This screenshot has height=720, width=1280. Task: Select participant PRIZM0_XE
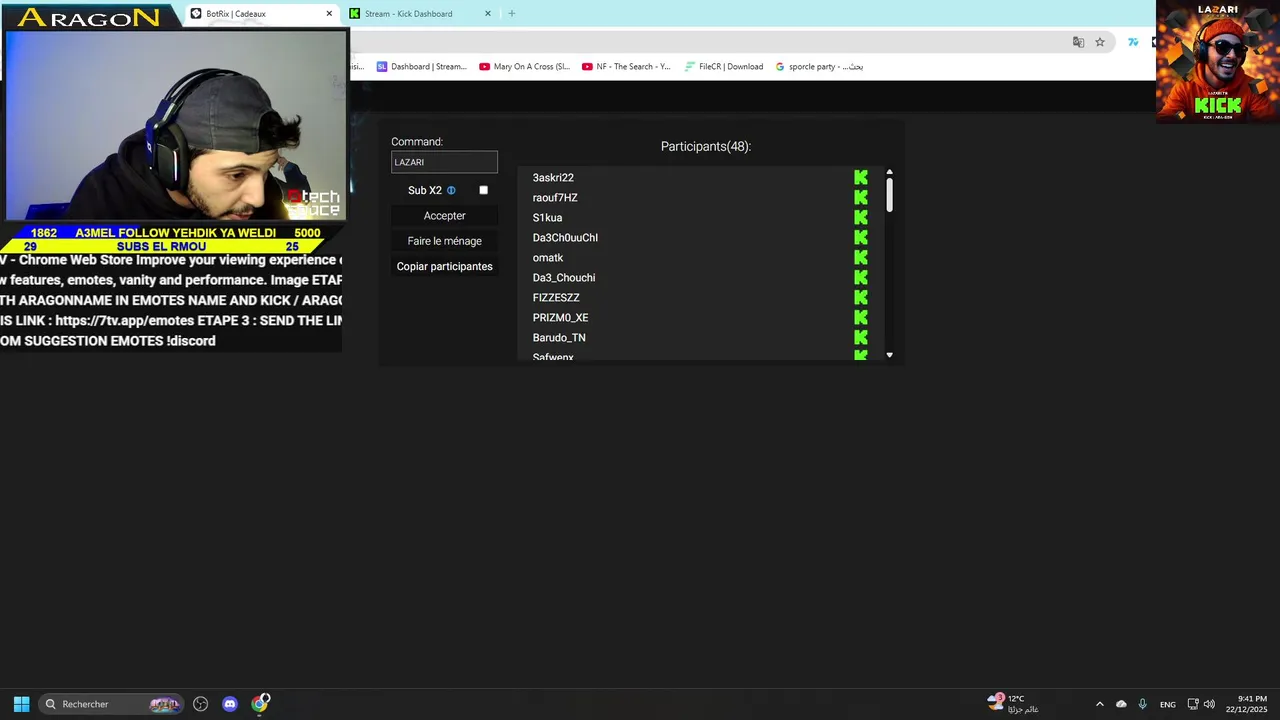(560, 318)
